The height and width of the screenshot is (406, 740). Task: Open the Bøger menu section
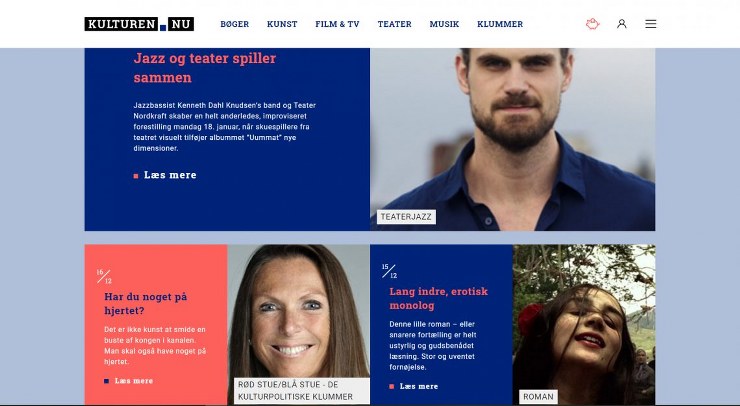pyautogui.click(x=235, y=24)
